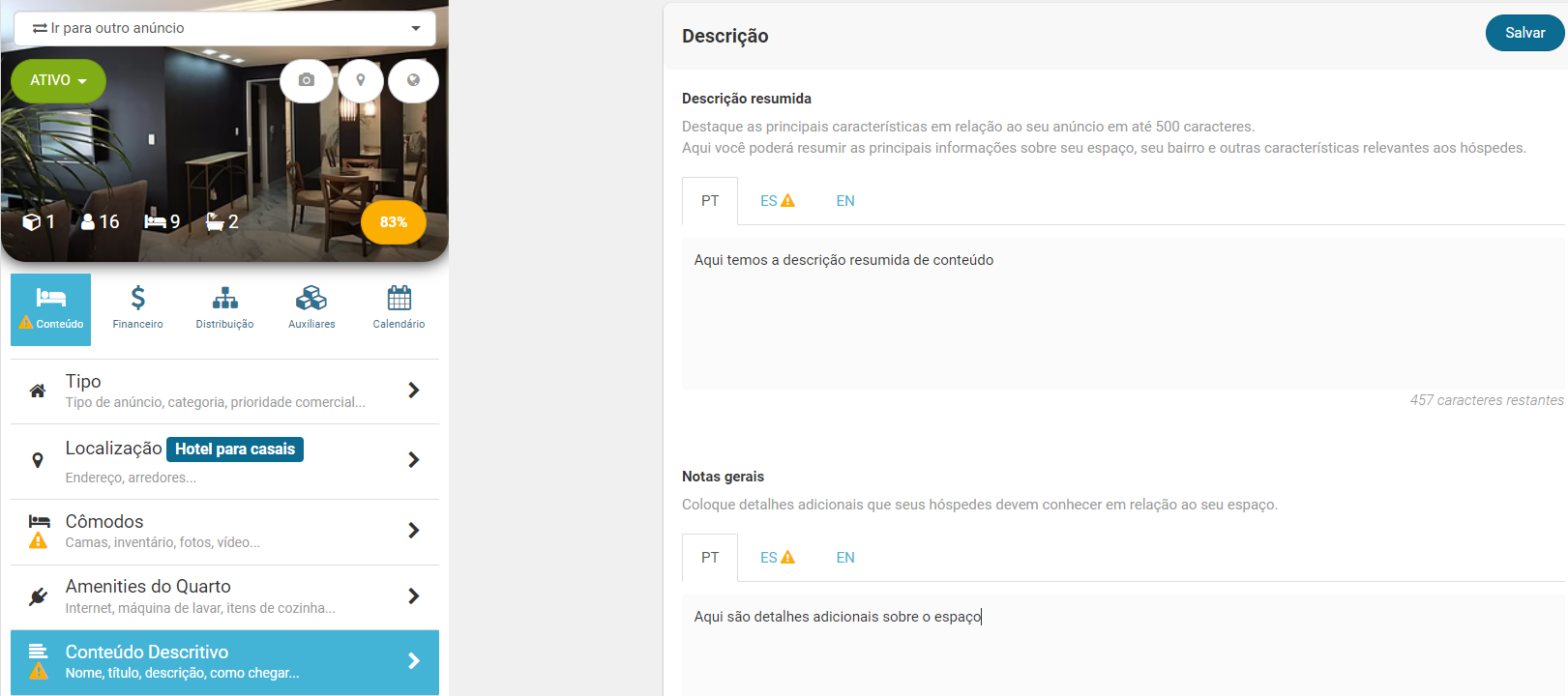
Task: Select the Conteúdo bed icon tab
Action: tap(51, 309)
